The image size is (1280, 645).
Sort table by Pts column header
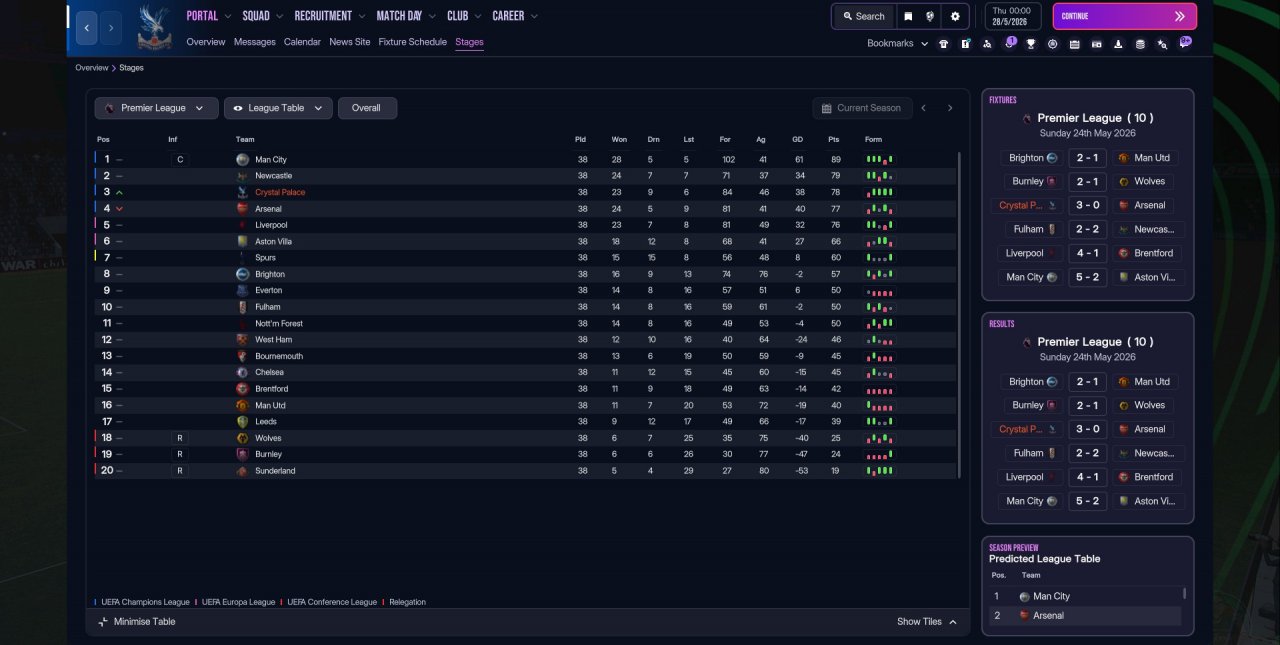[x=833, y=139]
